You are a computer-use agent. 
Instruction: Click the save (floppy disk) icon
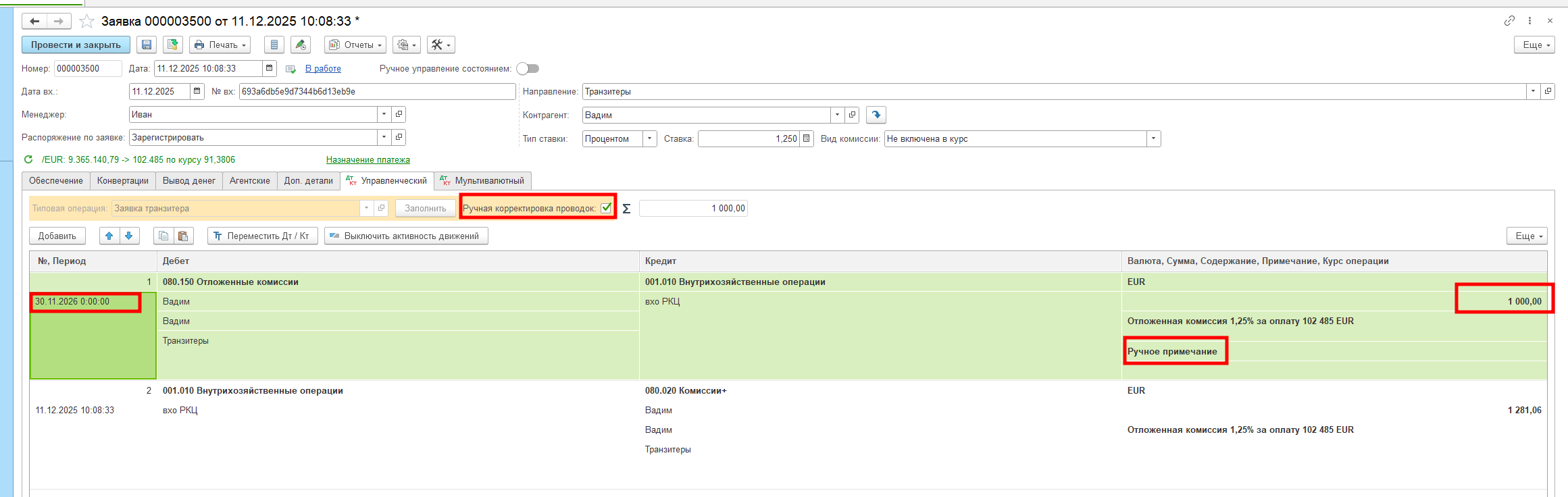click(x=147, y=45)
